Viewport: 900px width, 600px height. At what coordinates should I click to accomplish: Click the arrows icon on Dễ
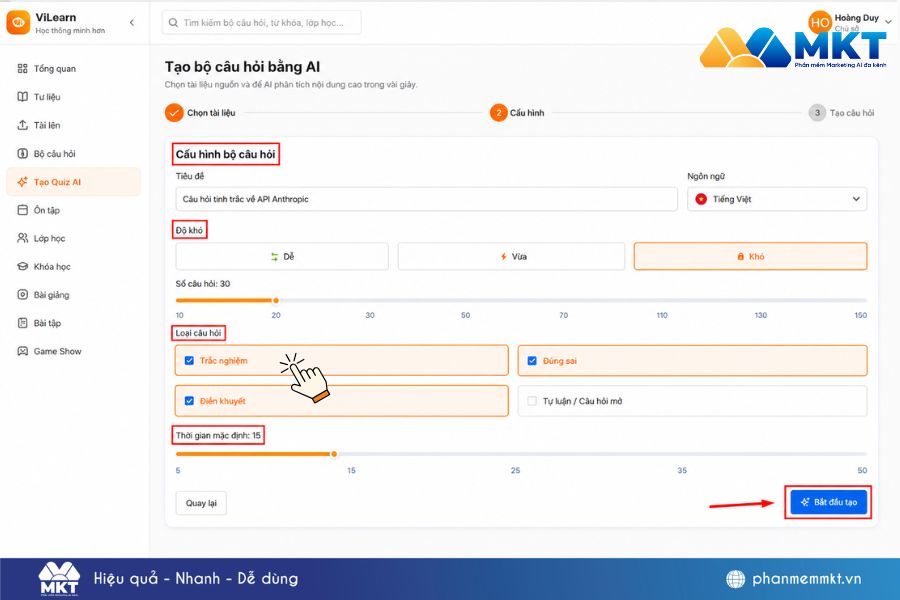274,257
